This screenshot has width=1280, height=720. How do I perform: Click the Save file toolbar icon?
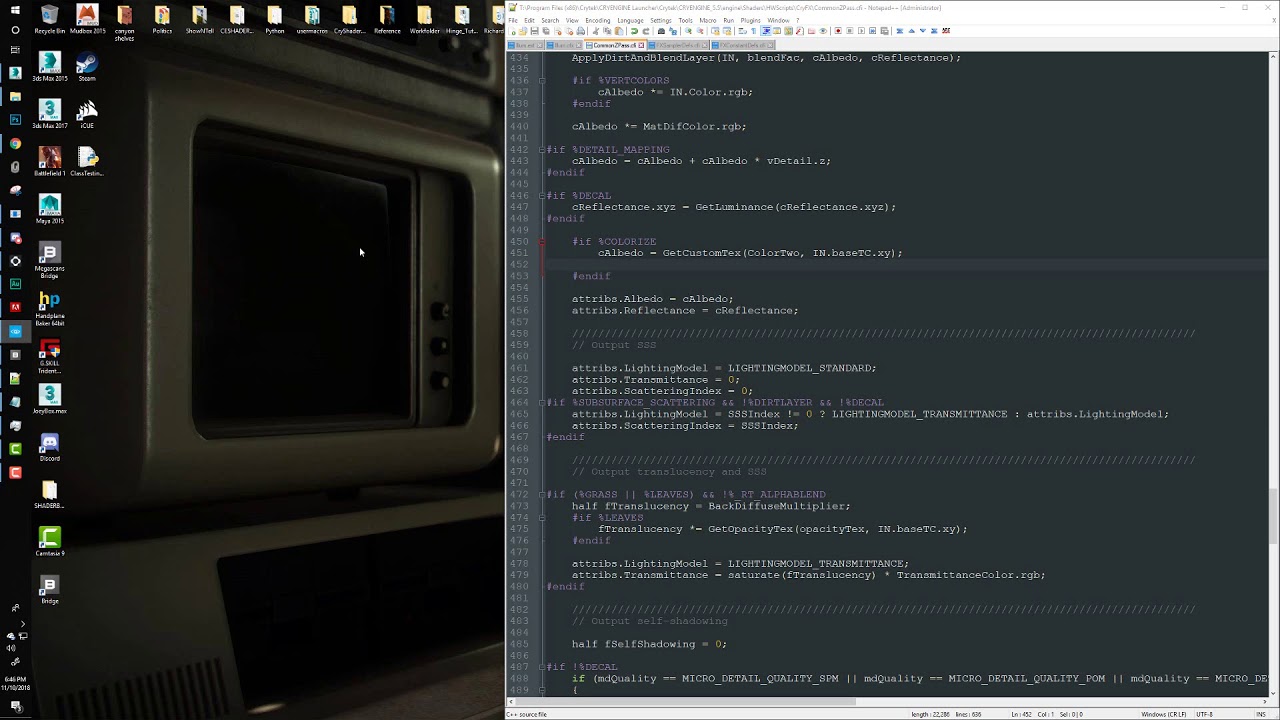point(534,31)
